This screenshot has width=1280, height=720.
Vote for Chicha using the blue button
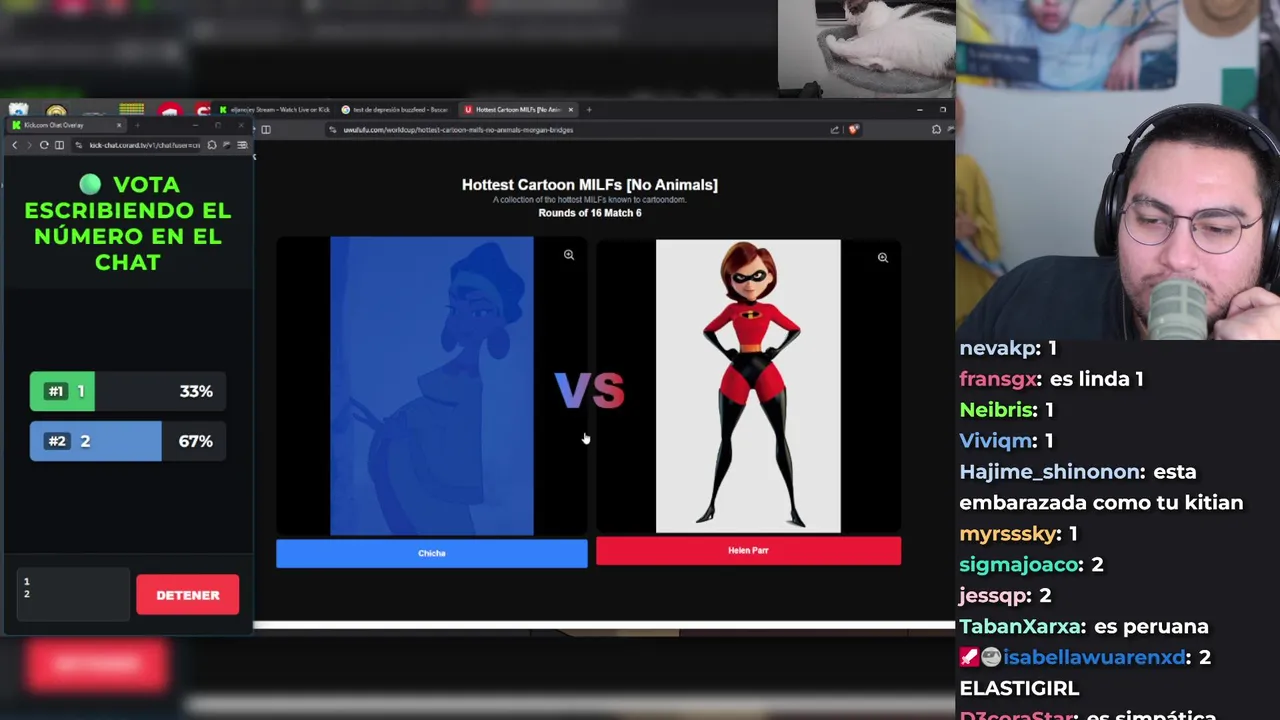[x=432, y=553]
